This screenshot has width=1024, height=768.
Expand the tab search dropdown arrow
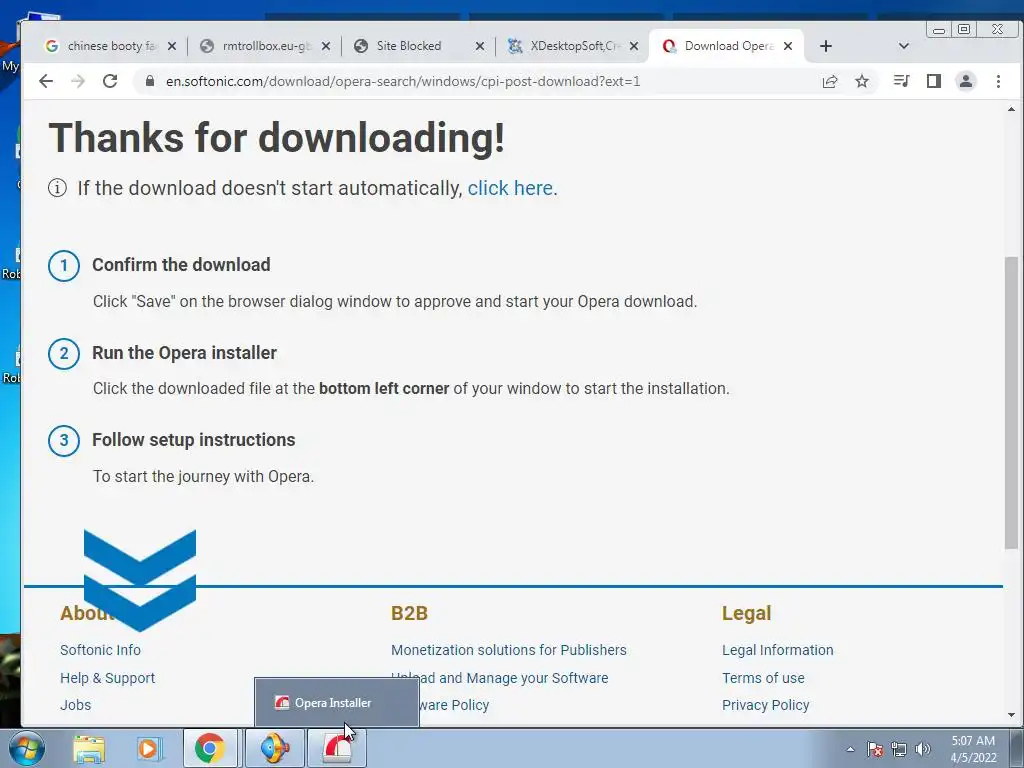(x=904, y=46)
